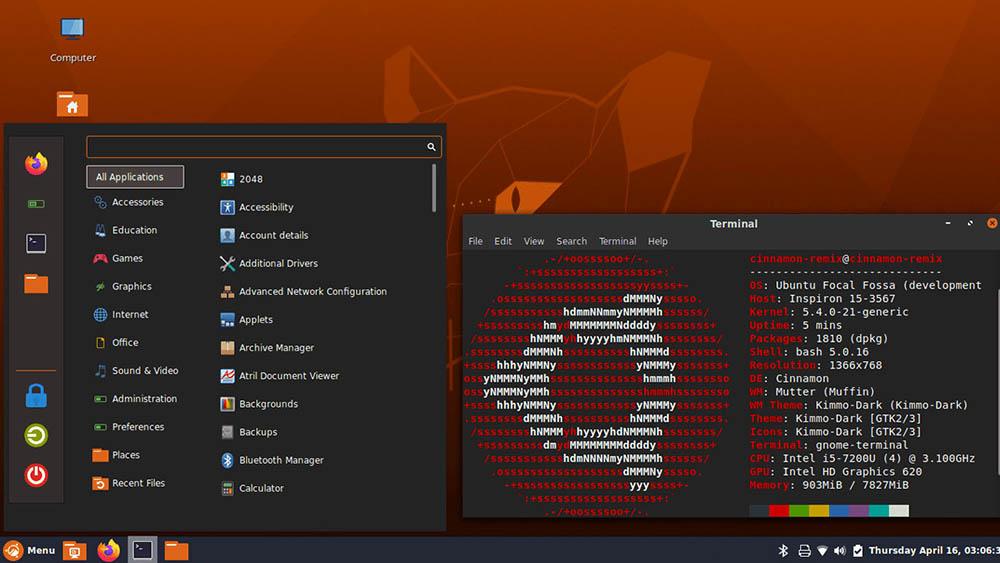The width and height of the screenshot is (1000, 563).
Task: Open the View menu in Terminal
Action: (x=534, y=241)
